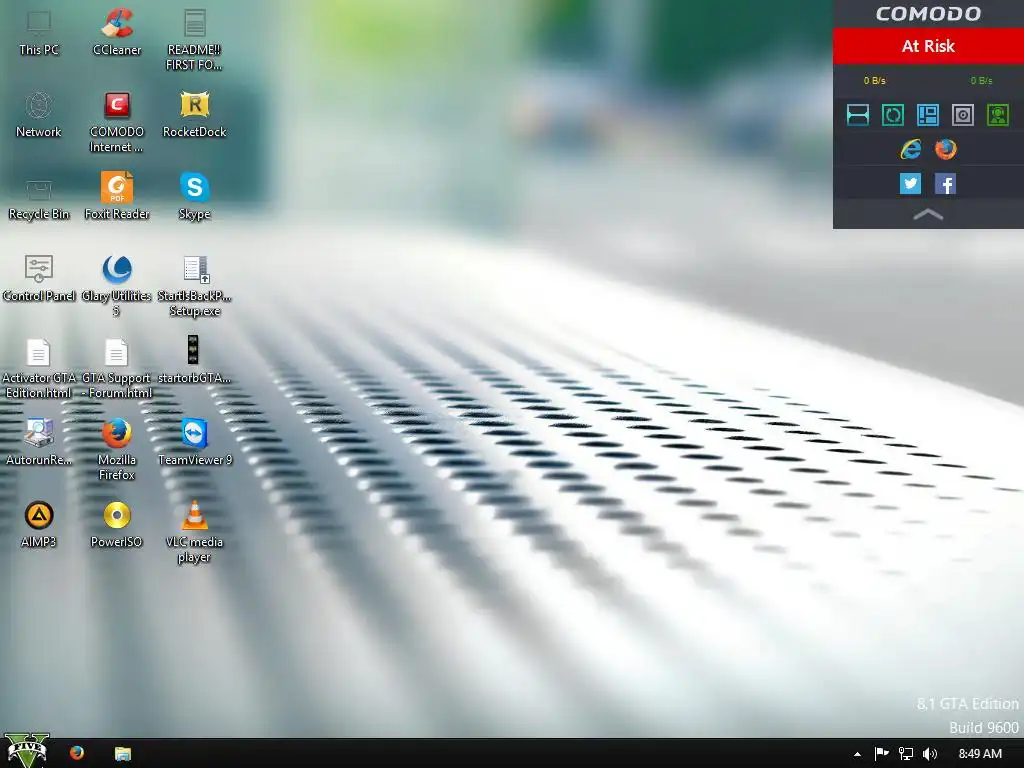1024x768 pixels.
Task: Open the Twitter link in COMODO widget
Action: pyautogui.click(x=910, y=184)
